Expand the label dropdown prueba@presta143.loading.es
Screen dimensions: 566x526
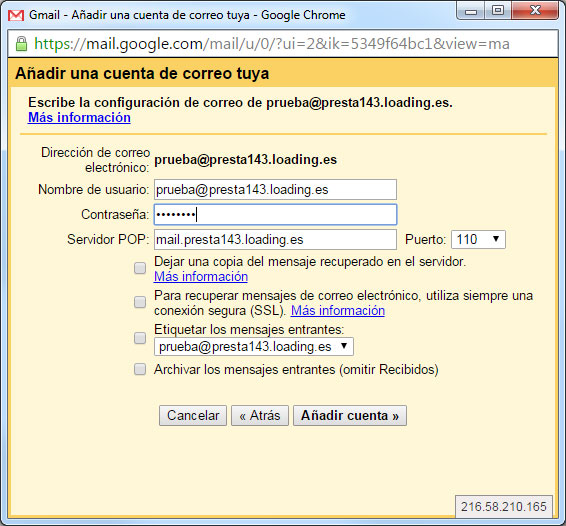[254, 347]
